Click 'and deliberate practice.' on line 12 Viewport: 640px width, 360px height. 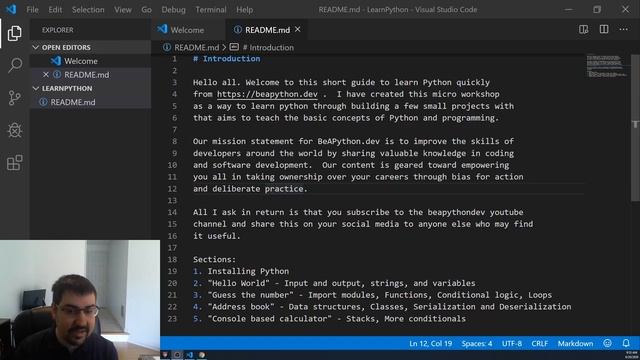[x=250, y=189]
